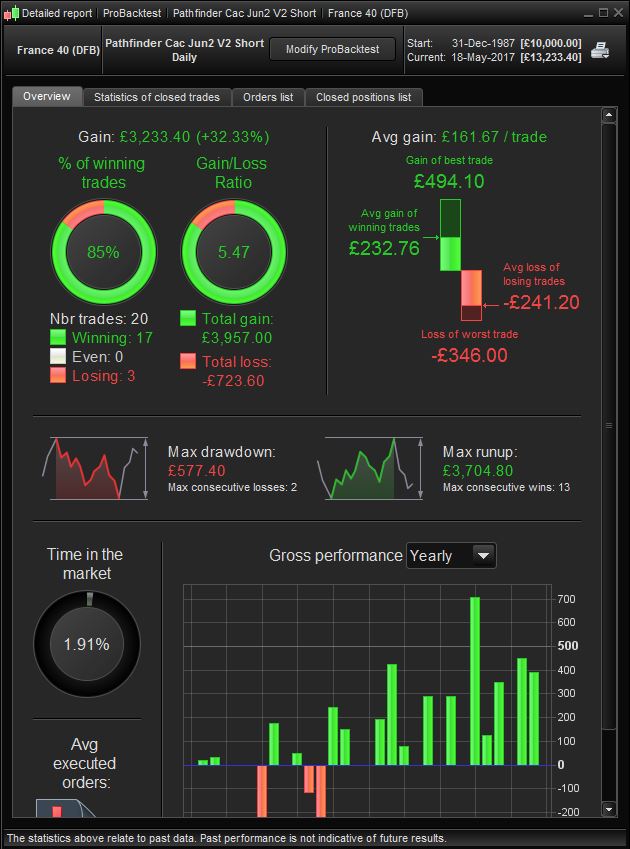The height and width of the screenshot is (849, 630).
Task: Click the max drawdown chart thumbnail
Action: click(x=95, y=469)
